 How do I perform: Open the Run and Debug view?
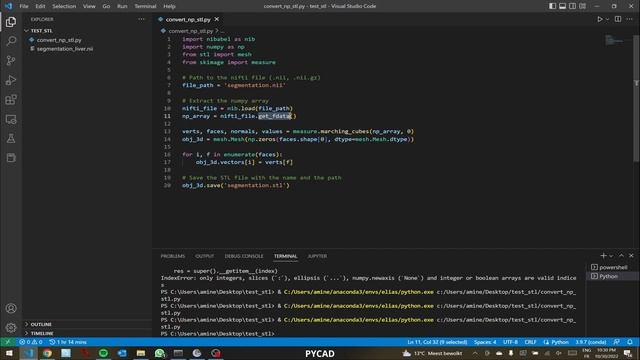tap(11, 80)
